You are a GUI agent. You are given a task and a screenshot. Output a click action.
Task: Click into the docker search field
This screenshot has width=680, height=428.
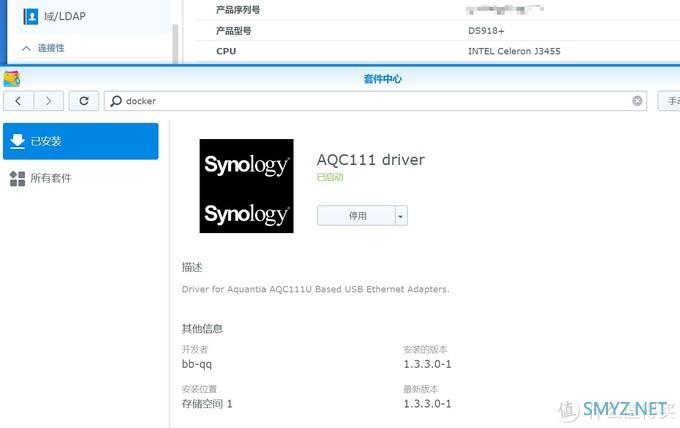pos(375,101)
